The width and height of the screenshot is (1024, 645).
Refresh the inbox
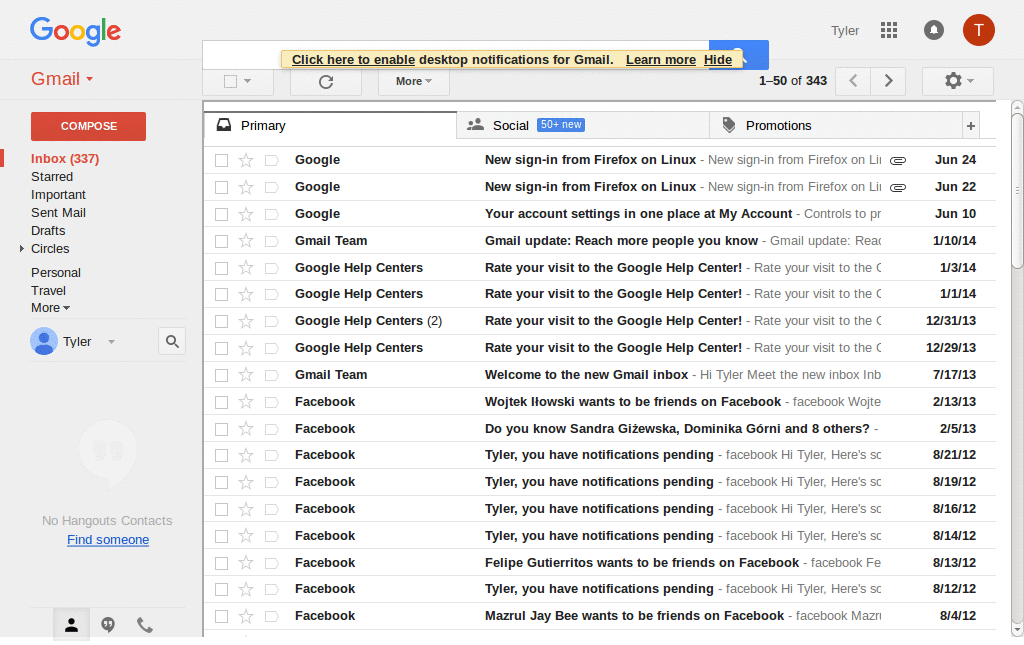326,82
